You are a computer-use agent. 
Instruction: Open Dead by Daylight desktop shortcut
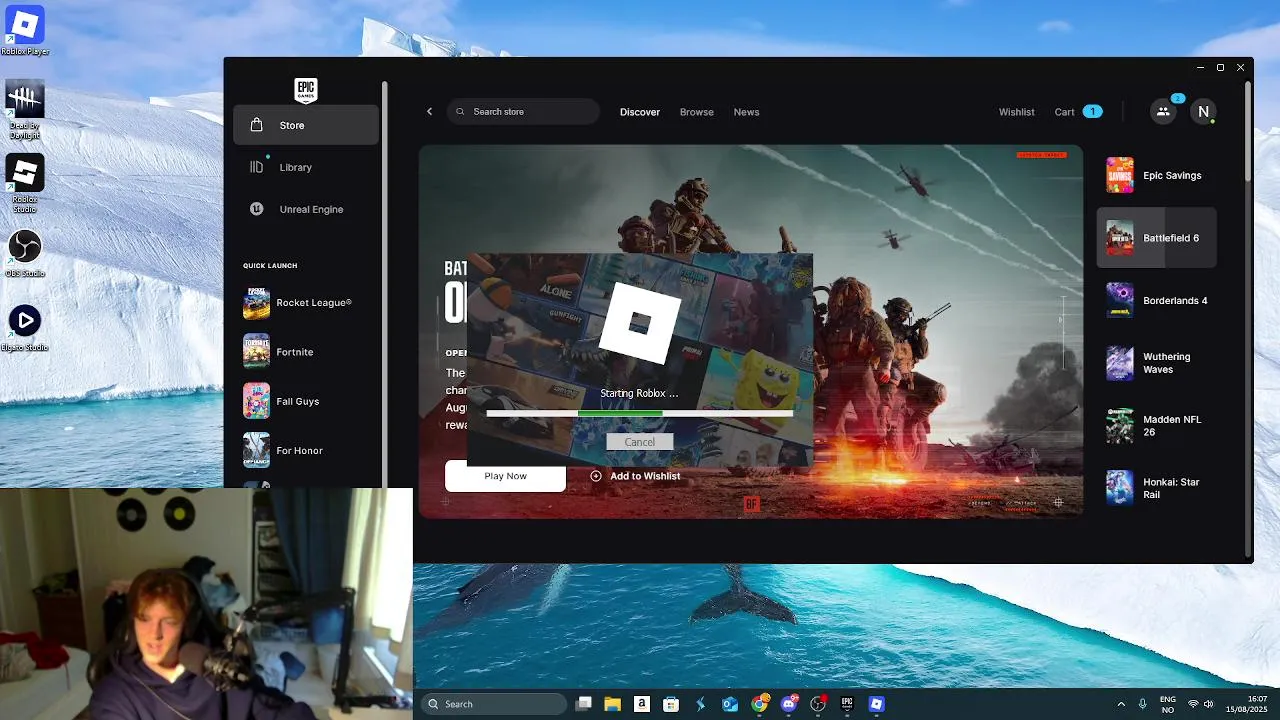(x=25, y=110)
